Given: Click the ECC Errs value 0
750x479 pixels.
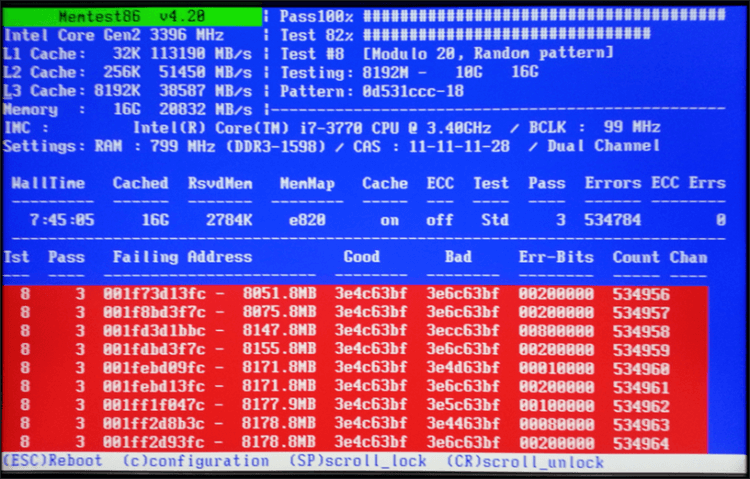Looking at the screenshot, I should 721,220.
